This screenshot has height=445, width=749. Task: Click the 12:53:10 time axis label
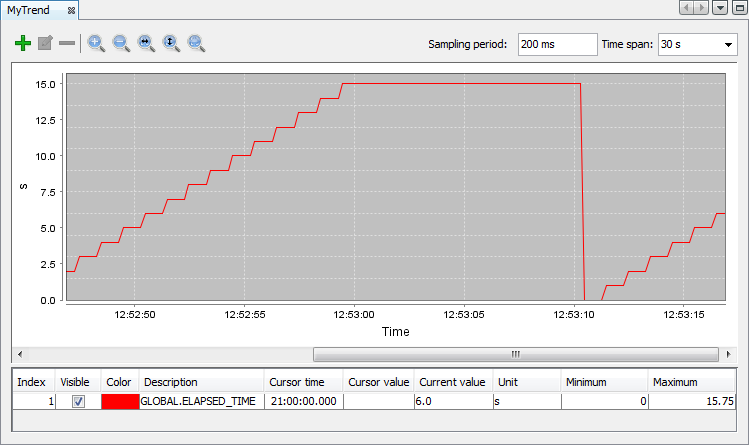click(x=574, y=315)
